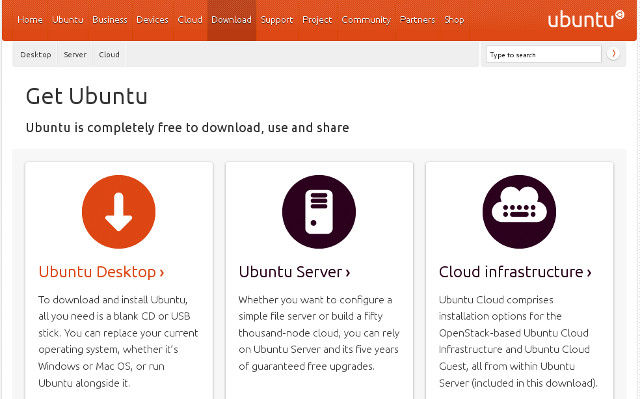
Task: Follow the Cloud infrastructure heading link
Action: point(515,272)
